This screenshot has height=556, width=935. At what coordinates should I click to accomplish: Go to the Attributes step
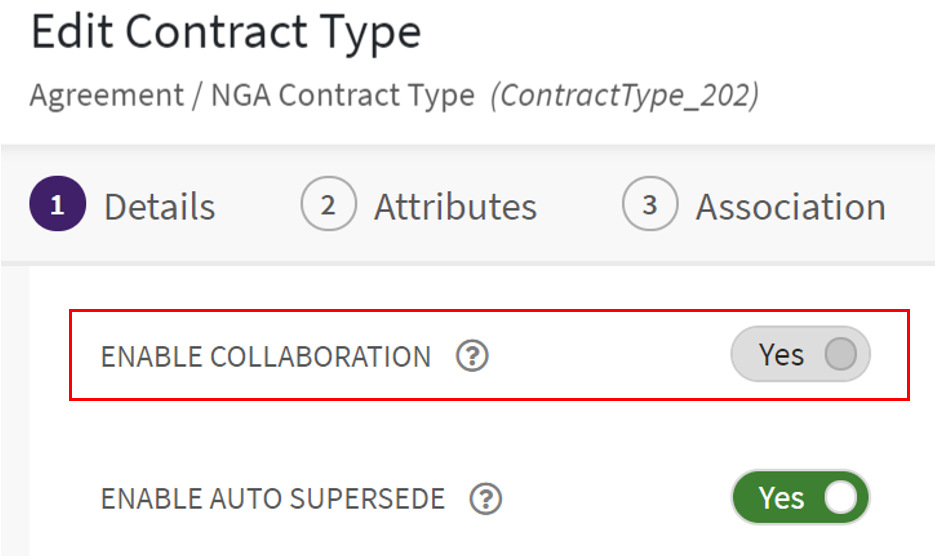click(x=455, y=207)
